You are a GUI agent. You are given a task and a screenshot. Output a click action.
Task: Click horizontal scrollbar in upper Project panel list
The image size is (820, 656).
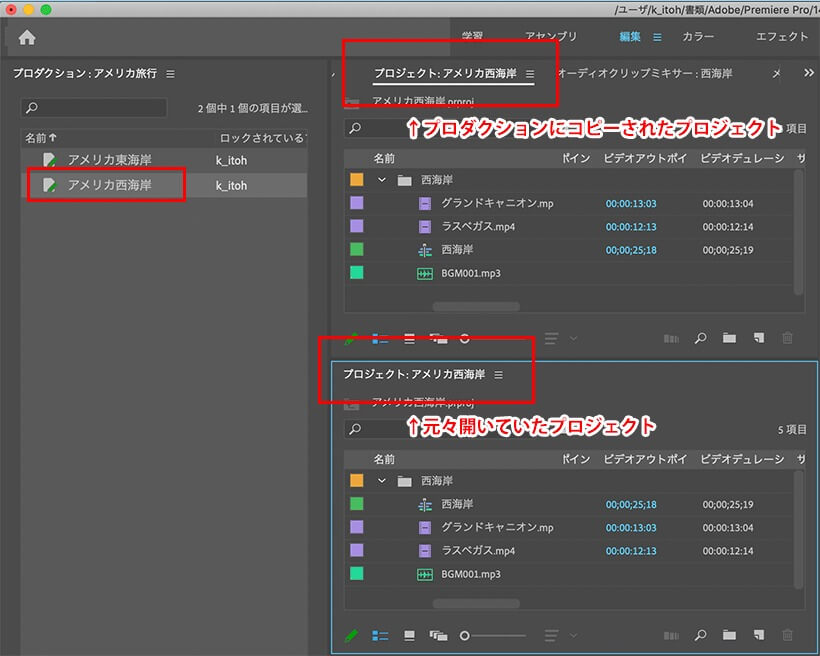pyautogui.click(x=476, y=306)
